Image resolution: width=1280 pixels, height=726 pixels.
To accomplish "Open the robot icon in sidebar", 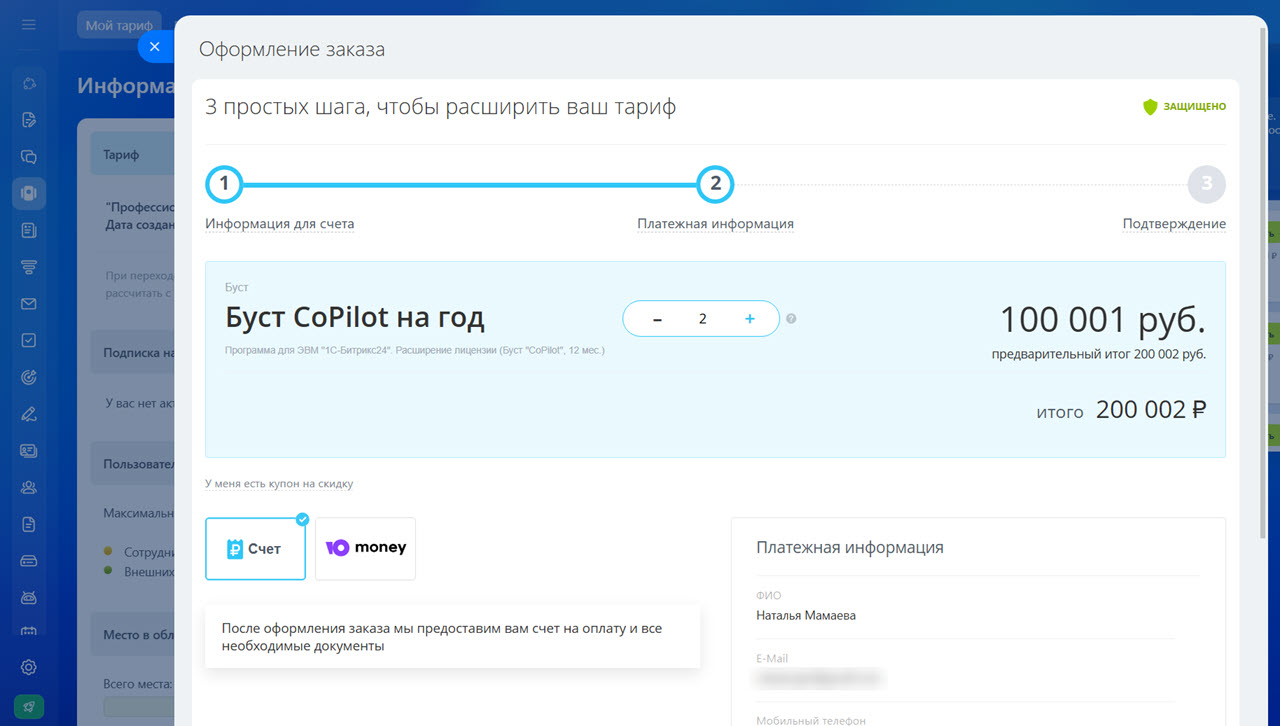I will 29,597.
